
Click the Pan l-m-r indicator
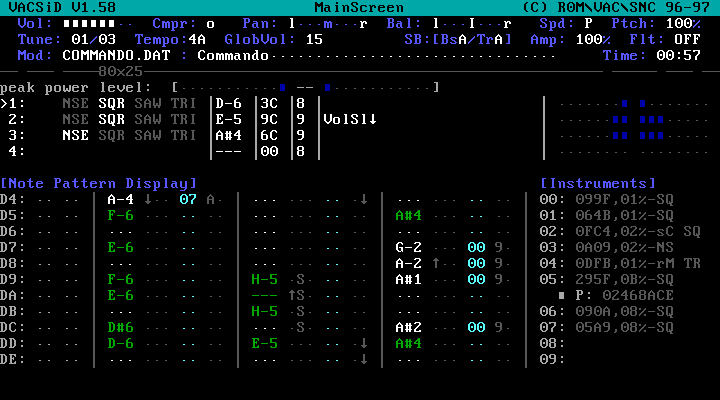[x=328, y=23]
